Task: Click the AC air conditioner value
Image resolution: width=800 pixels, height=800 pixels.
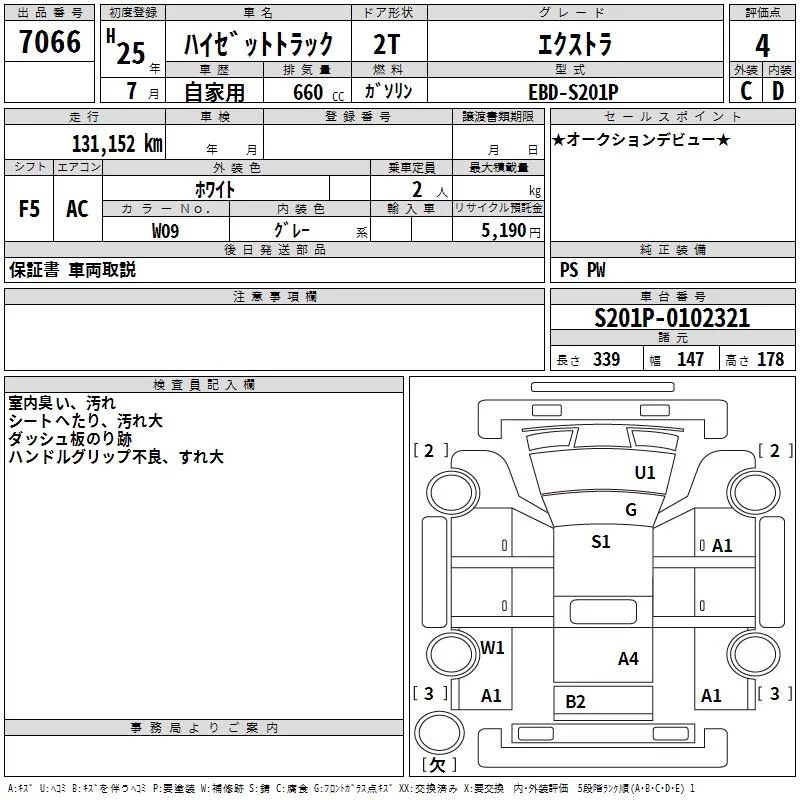Action: (x=77, y=209)
